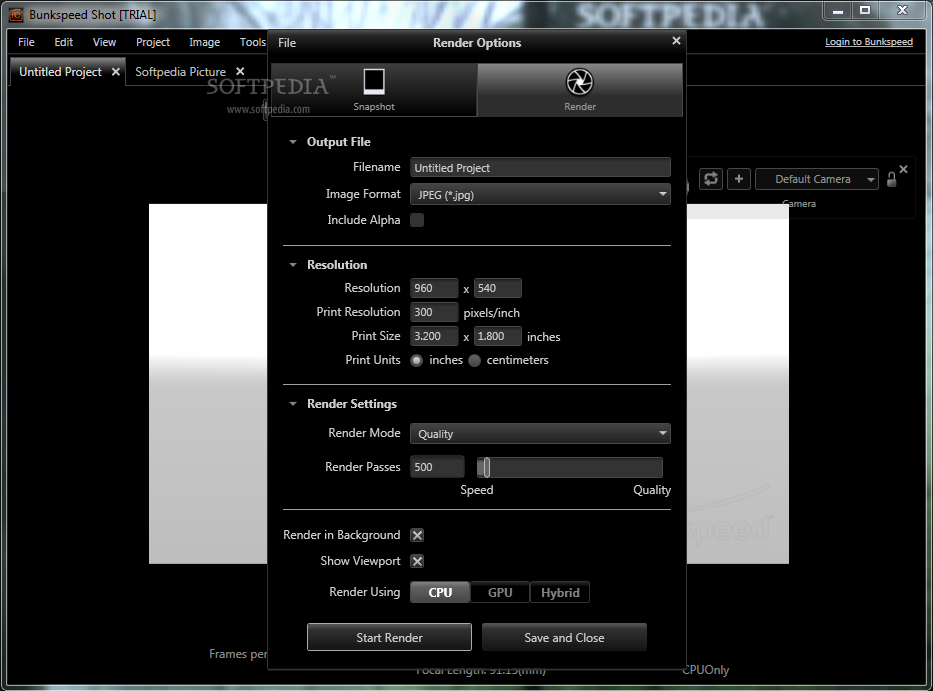Open the Image Format dropdown

(x=540, y=195)
